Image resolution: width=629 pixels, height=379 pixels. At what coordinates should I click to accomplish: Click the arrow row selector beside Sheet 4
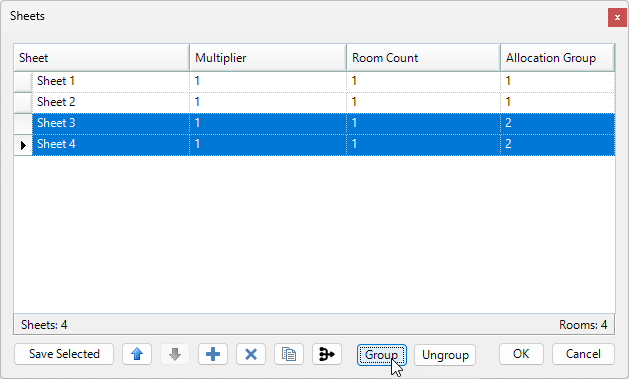click(x=23, y=144)
